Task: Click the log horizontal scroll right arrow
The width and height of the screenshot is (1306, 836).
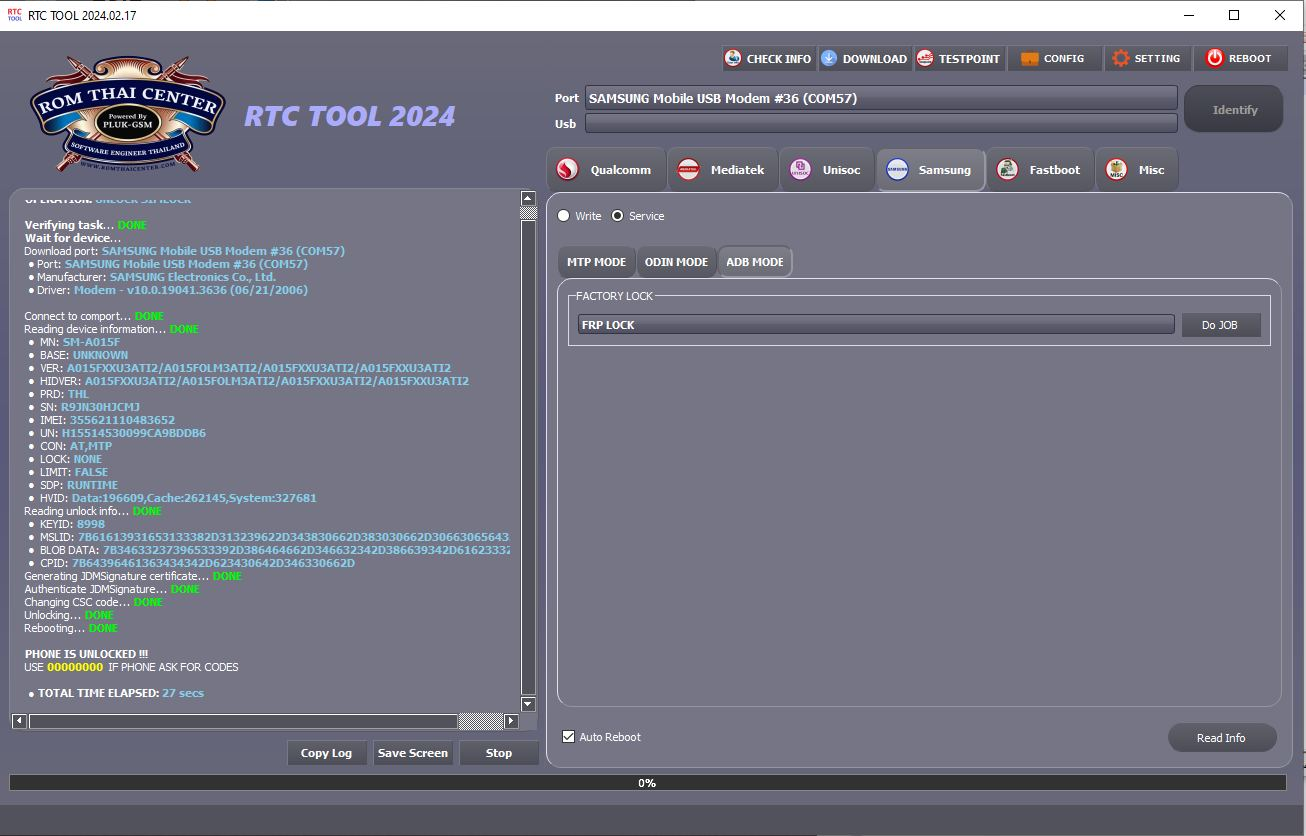Action: point(511,721)
